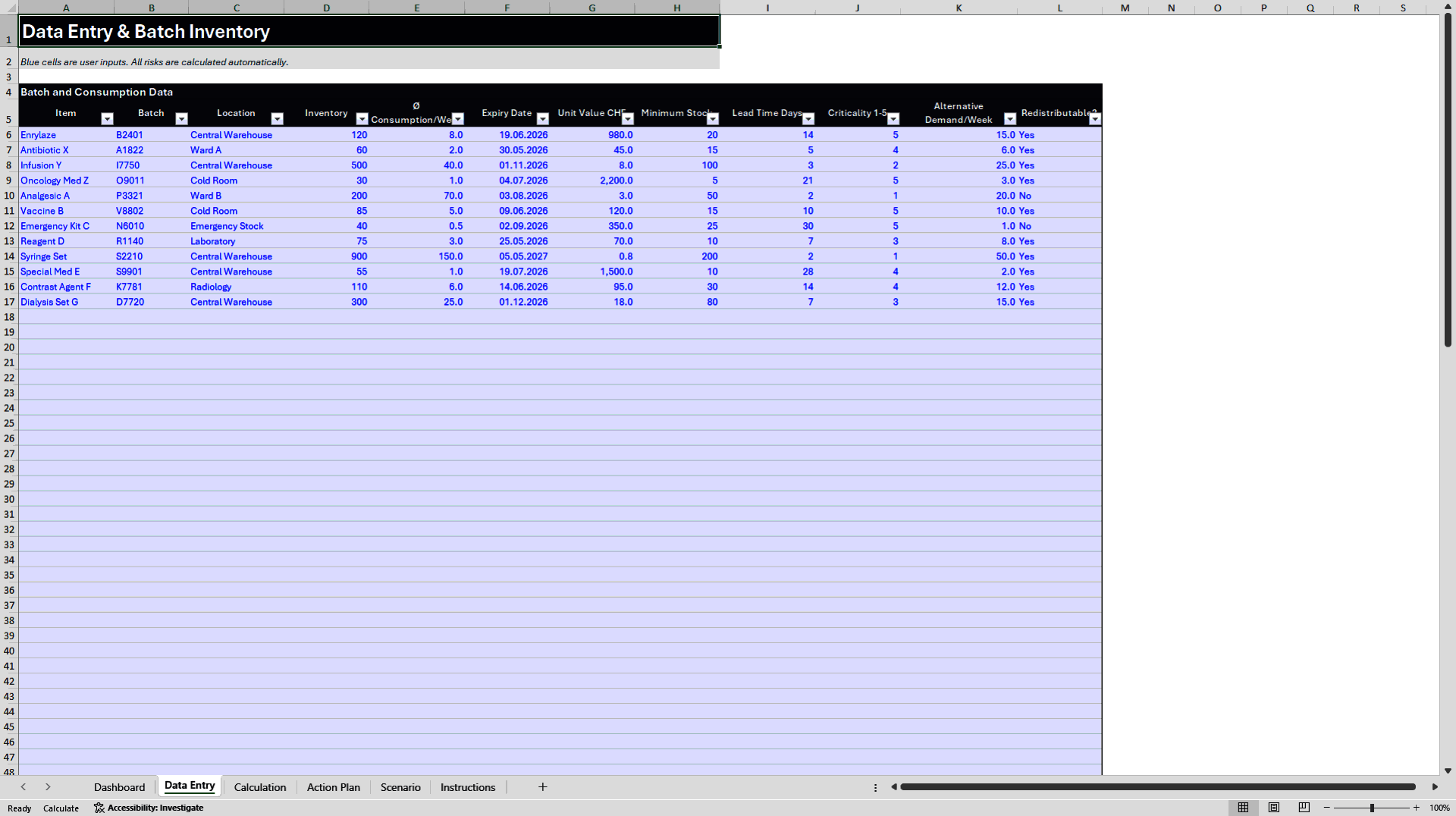Viewport: 1456px width, 816px height.
Task: Open the Location column filter dropdown
Action: [x=277, y=119]
